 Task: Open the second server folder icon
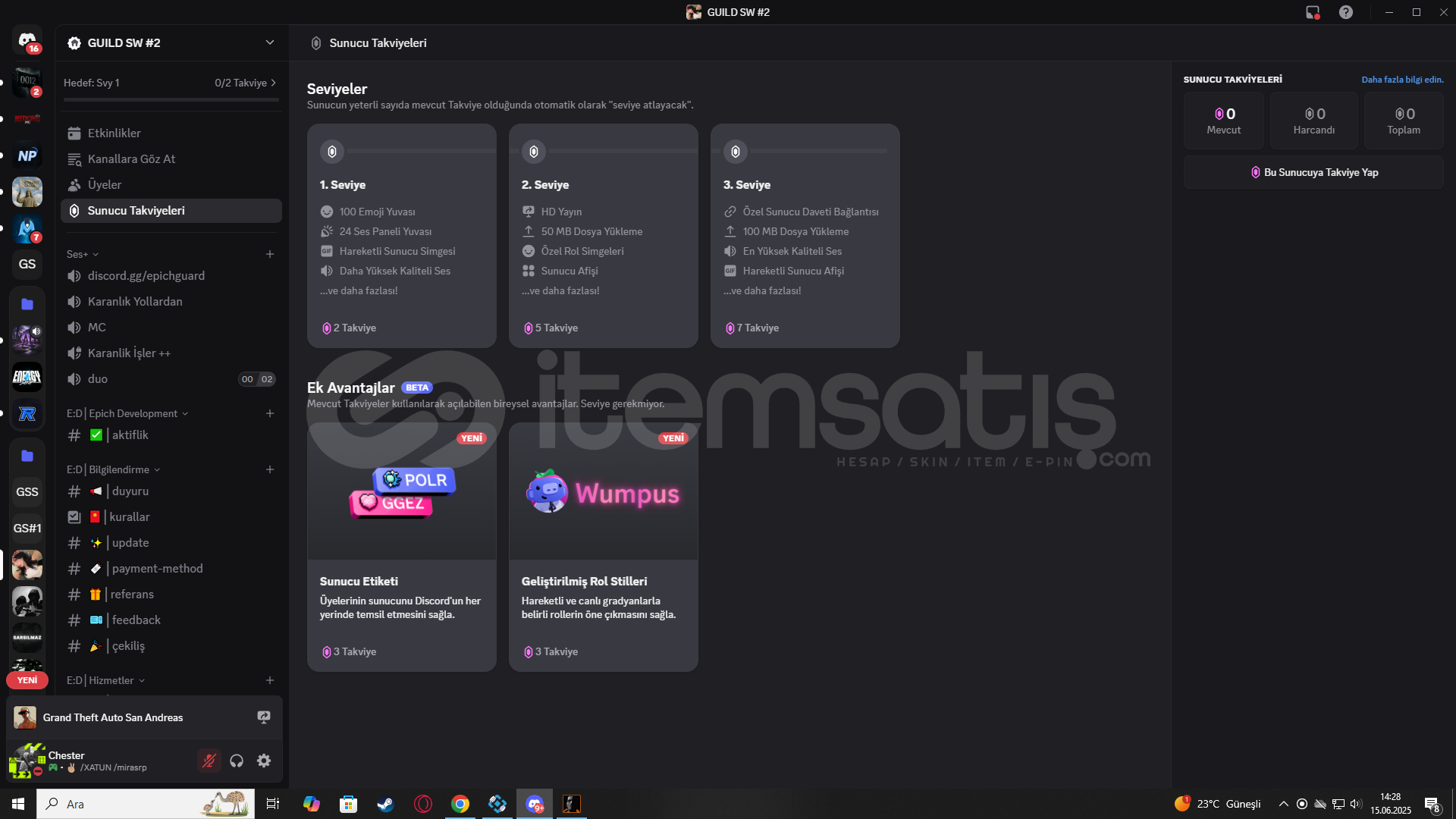pyautogui.click(x=27, y=456)
